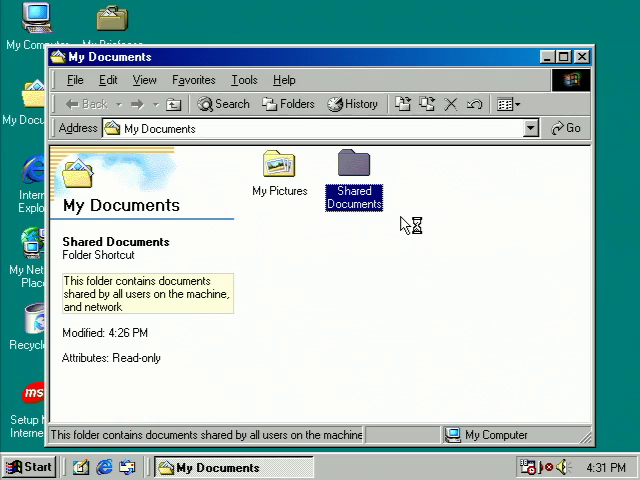Open the Favorites menu

click(x=193, y=80)
